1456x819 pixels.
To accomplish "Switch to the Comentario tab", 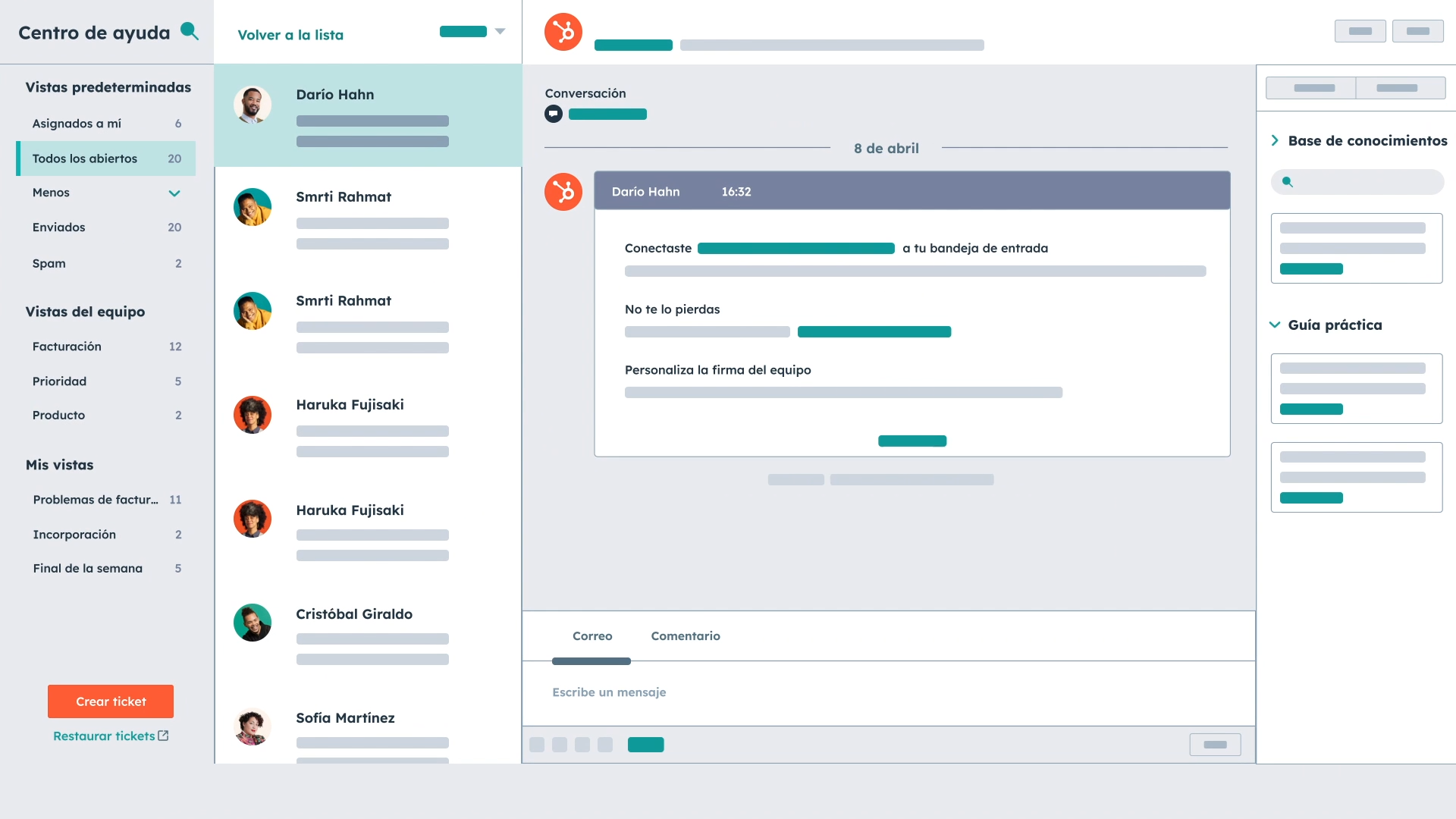I will click(685, 636).
